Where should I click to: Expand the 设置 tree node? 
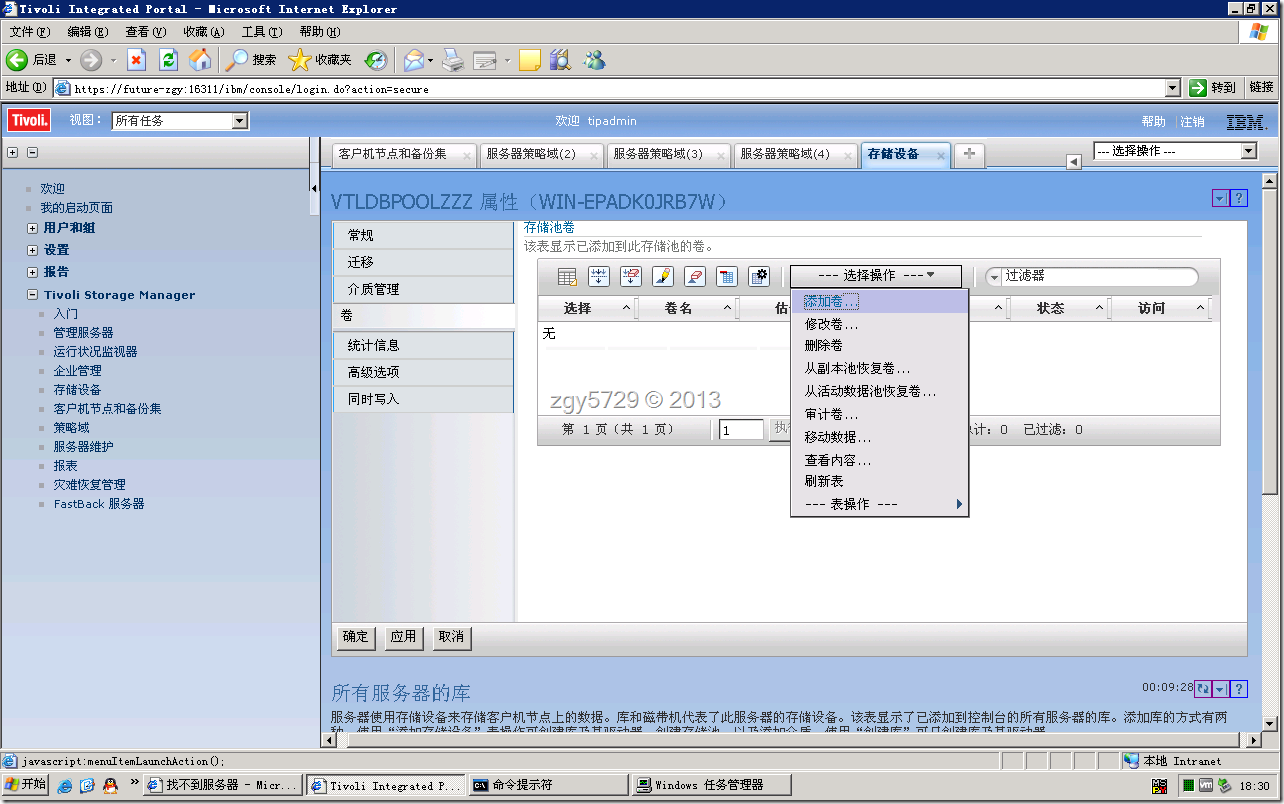tap(33, 250)
